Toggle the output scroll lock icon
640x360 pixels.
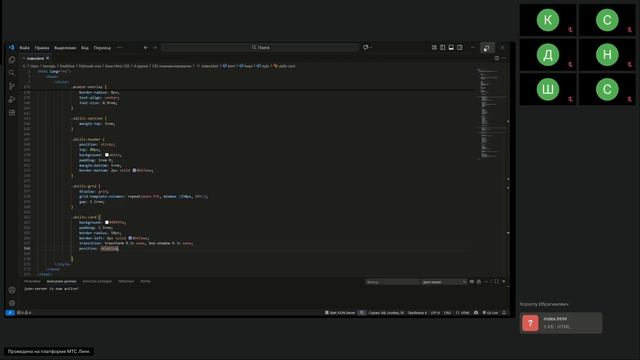point(479,282)
